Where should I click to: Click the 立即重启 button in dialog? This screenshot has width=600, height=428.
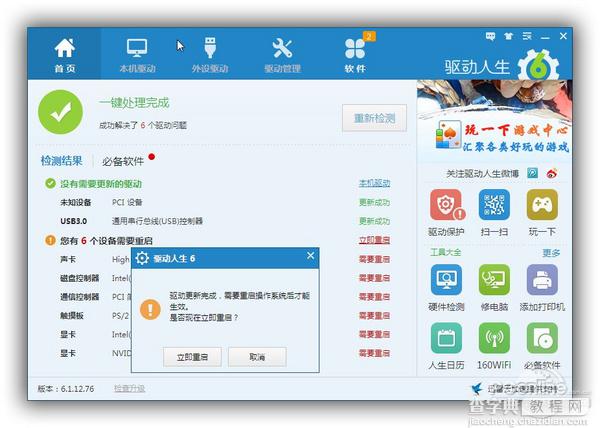[x=192, y=357]
